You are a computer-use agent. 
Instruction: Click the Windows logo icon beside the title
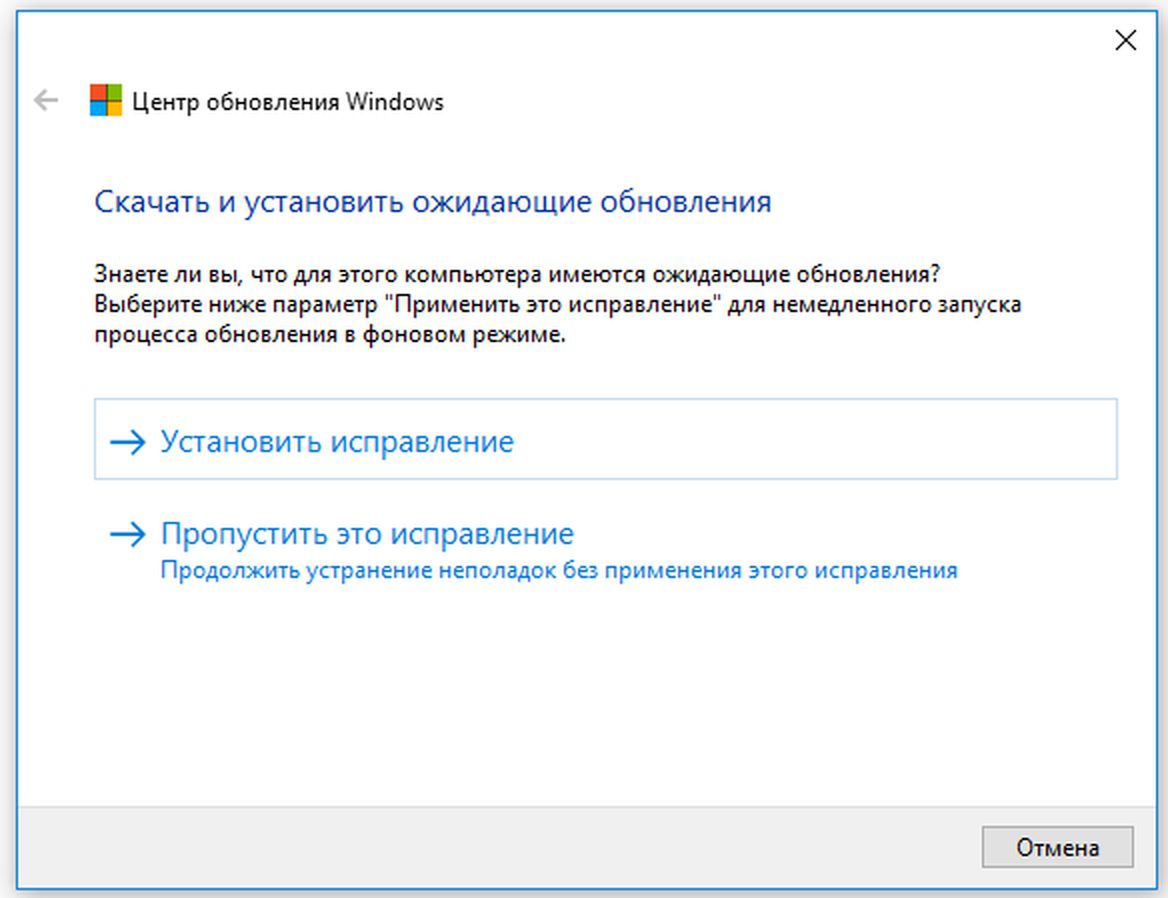(106, 100)
